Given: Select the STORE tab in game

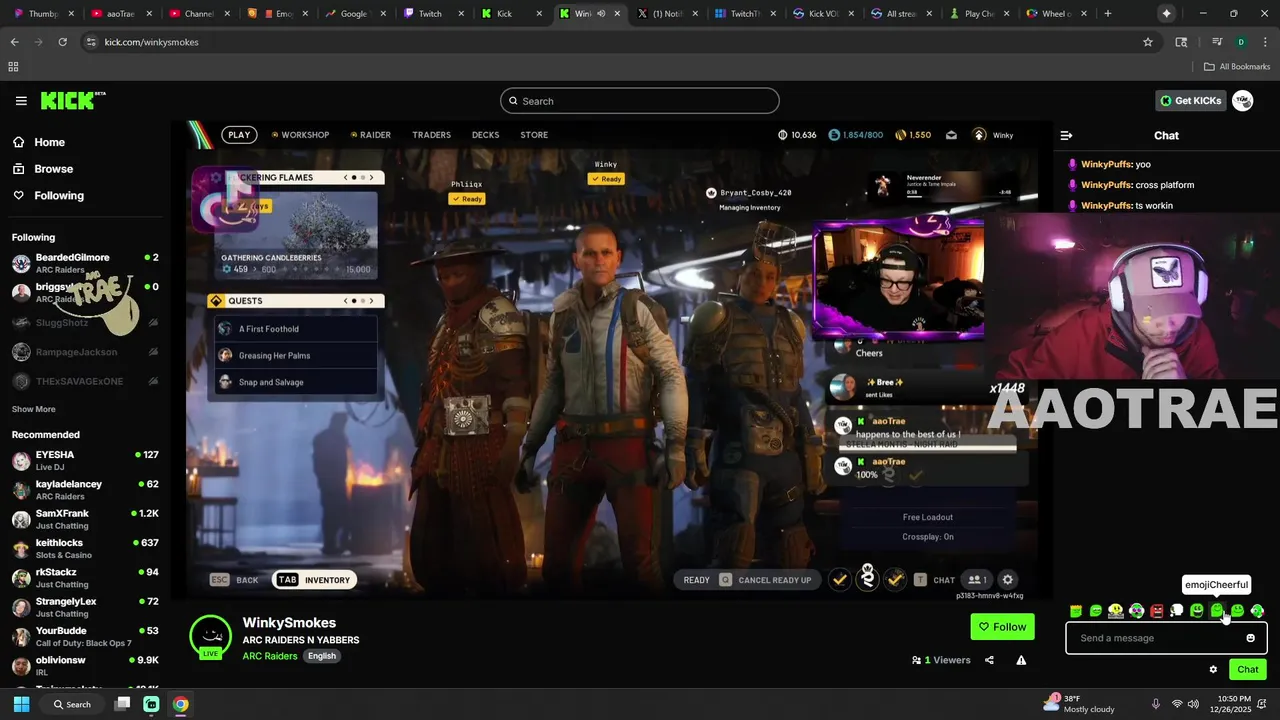Looking at the screenshot, I should pyautogui.click(x=534, y=135).
